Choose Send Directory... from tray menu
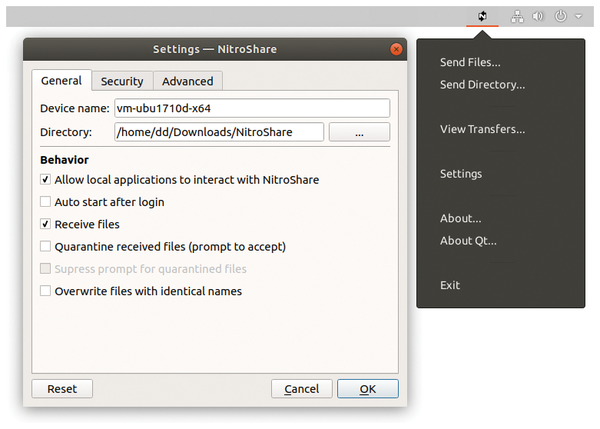 click(482, 85)
